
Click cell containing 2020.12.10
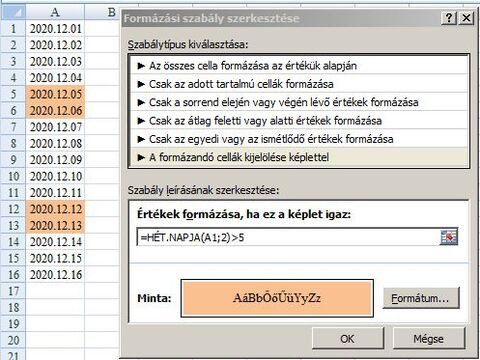coord(55,176)
